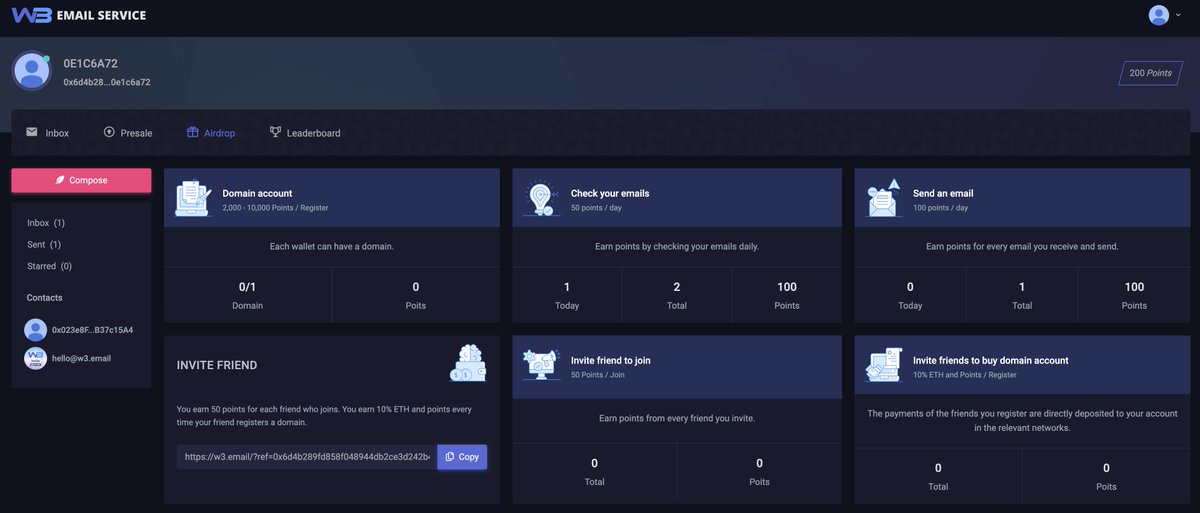The width and height of the screenshot is (1200, 513).
Task: Click the trophy icon for Leaderboard
Action: click(275, 132)
